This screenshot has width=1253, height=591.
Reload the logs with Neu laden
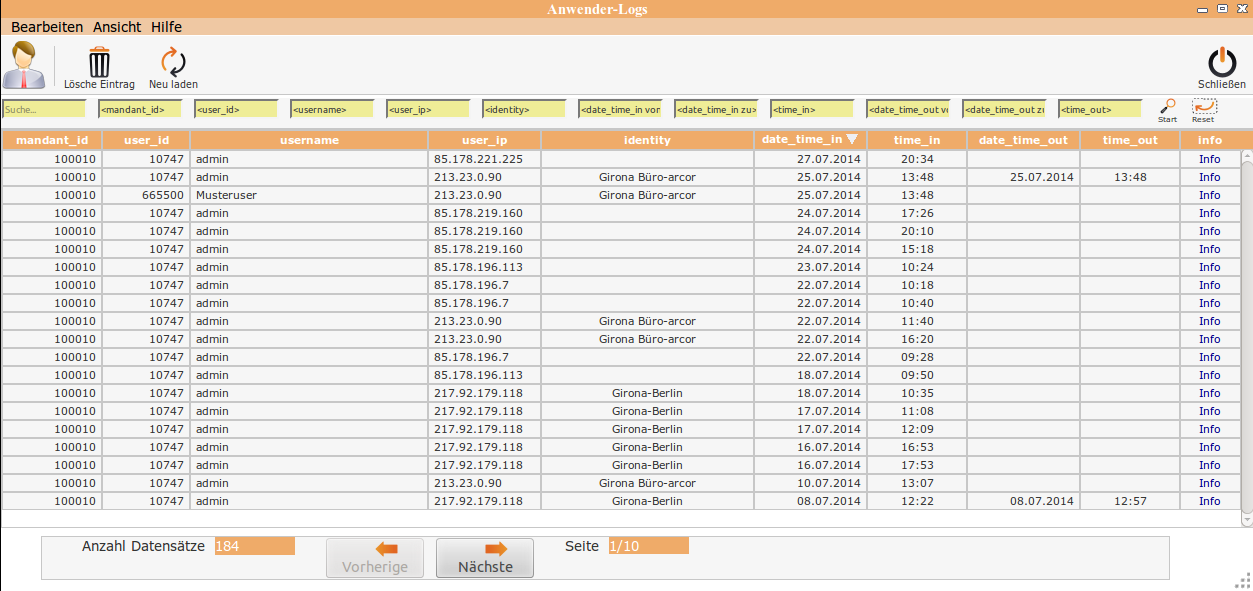pyautogui.click(x=173, y=63)
